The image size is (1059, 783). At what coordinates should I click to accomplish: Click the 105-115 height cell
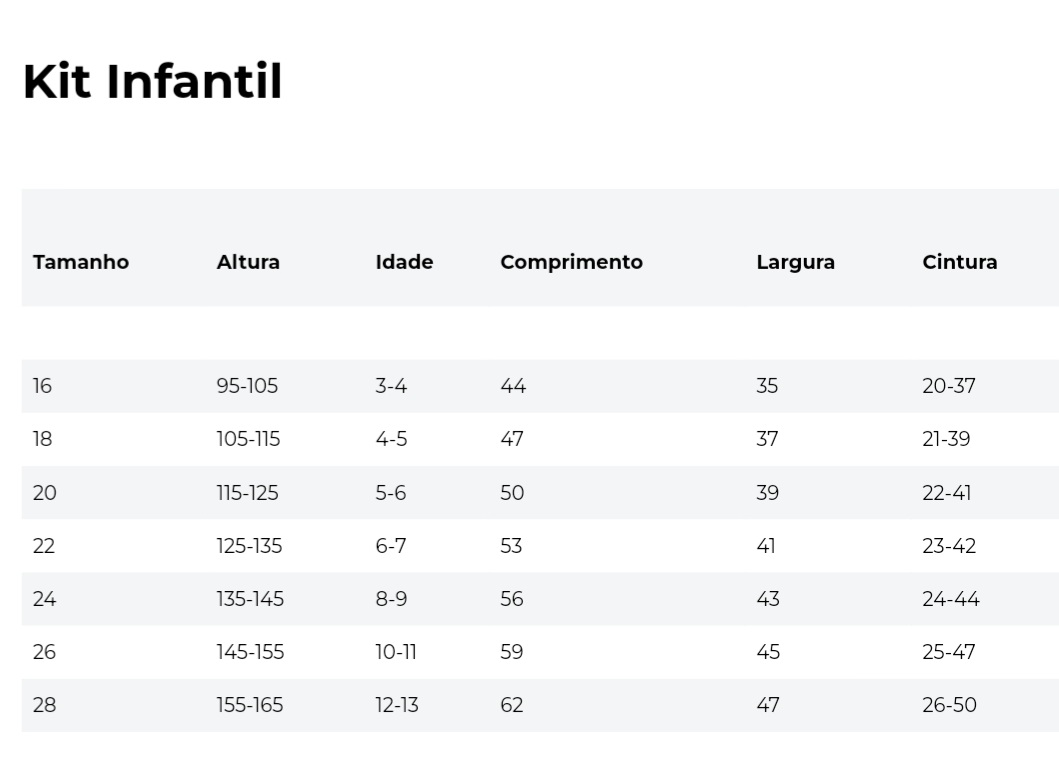[x=248, y=439]
